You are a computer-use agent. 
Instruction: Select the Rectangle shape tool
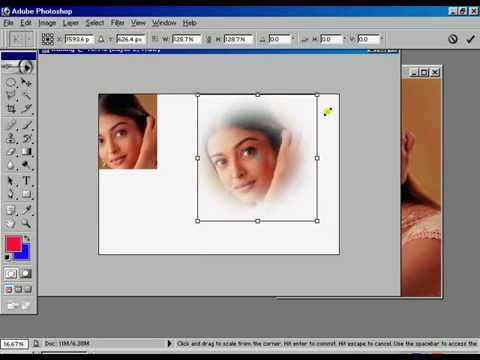[x=26, y=194]
